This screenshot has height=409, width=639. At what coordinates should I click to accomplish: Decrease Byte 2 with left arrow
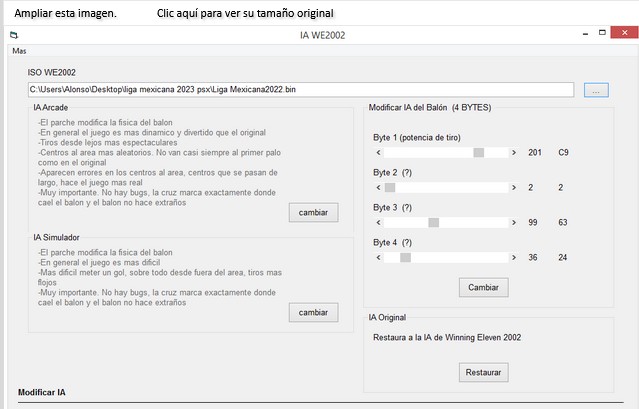pyautogui.click(x=378, y=187)
